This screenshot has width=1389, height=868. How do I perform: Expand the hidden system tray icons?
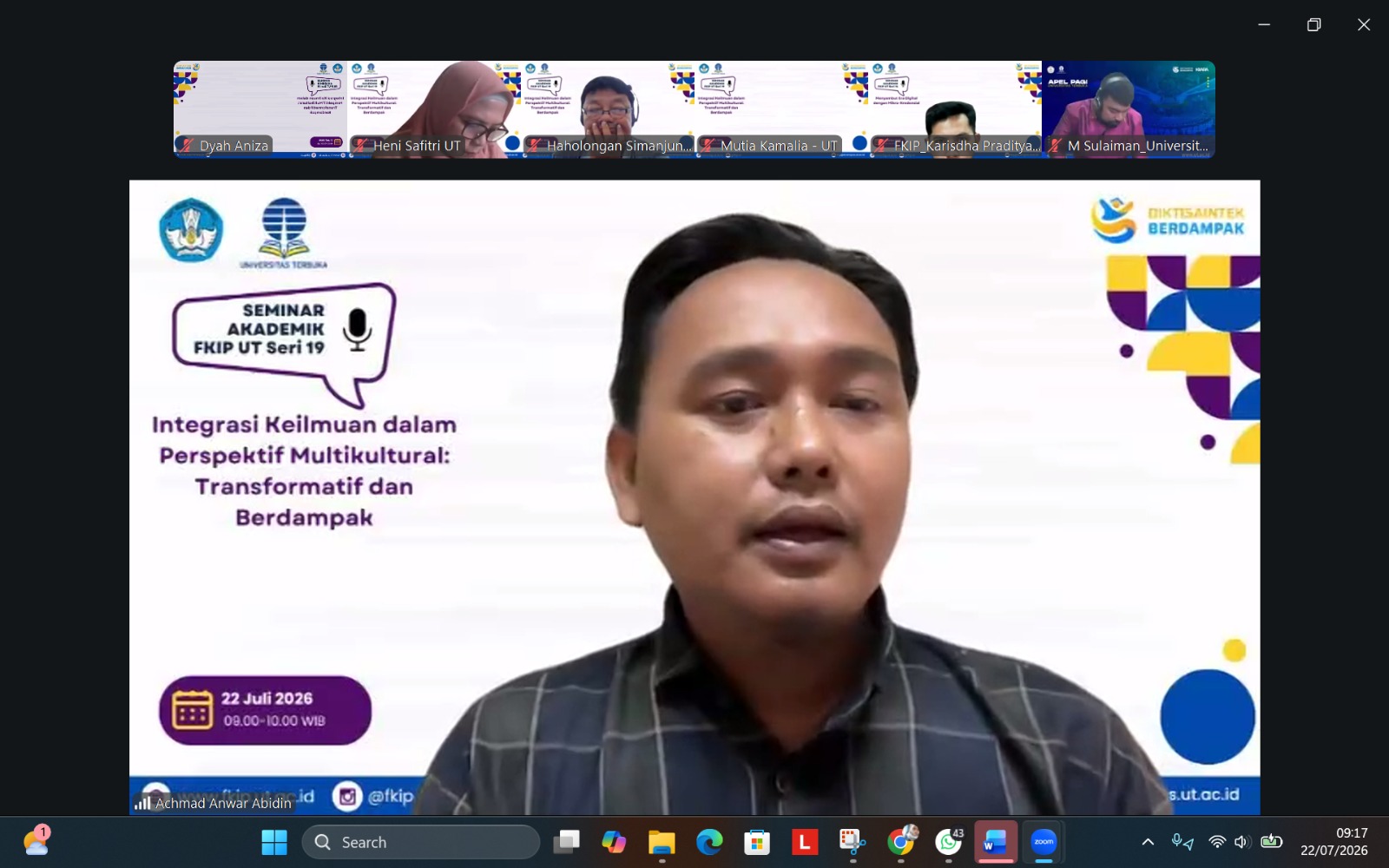tap(1148, 842)
